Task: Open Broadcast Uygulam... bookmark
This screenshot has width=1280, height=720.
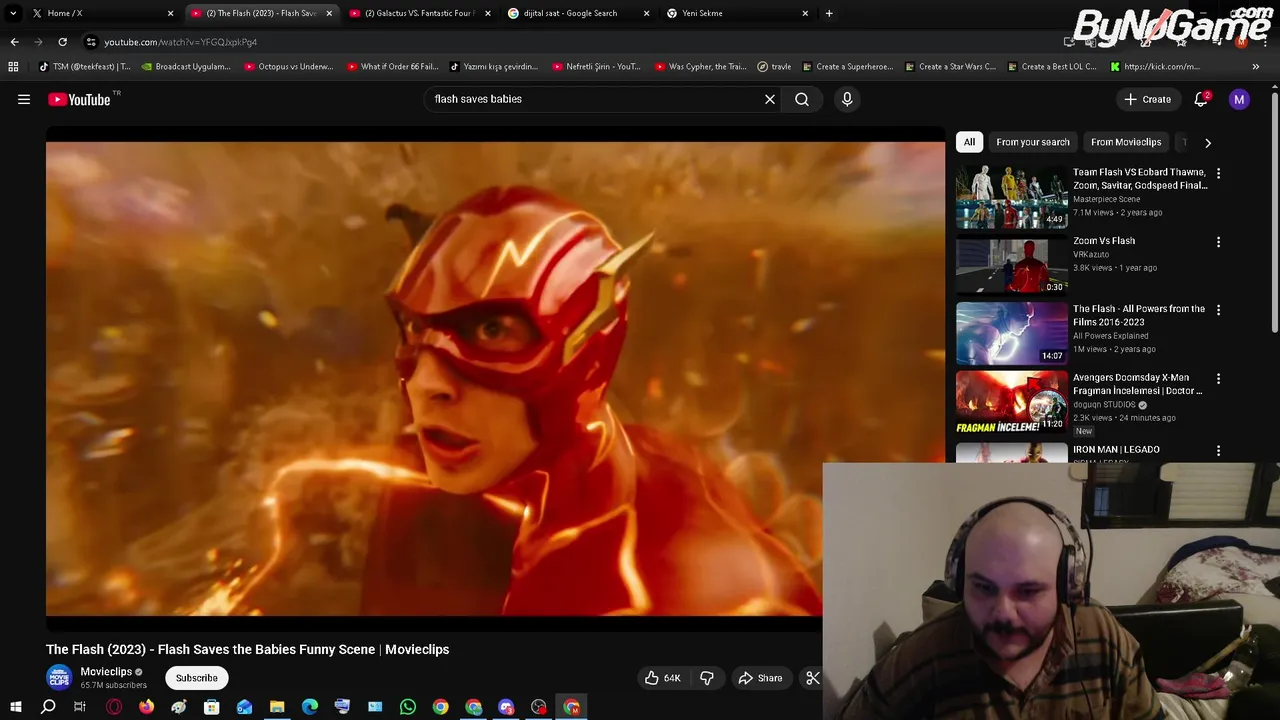Action: (x=186, y=67)
